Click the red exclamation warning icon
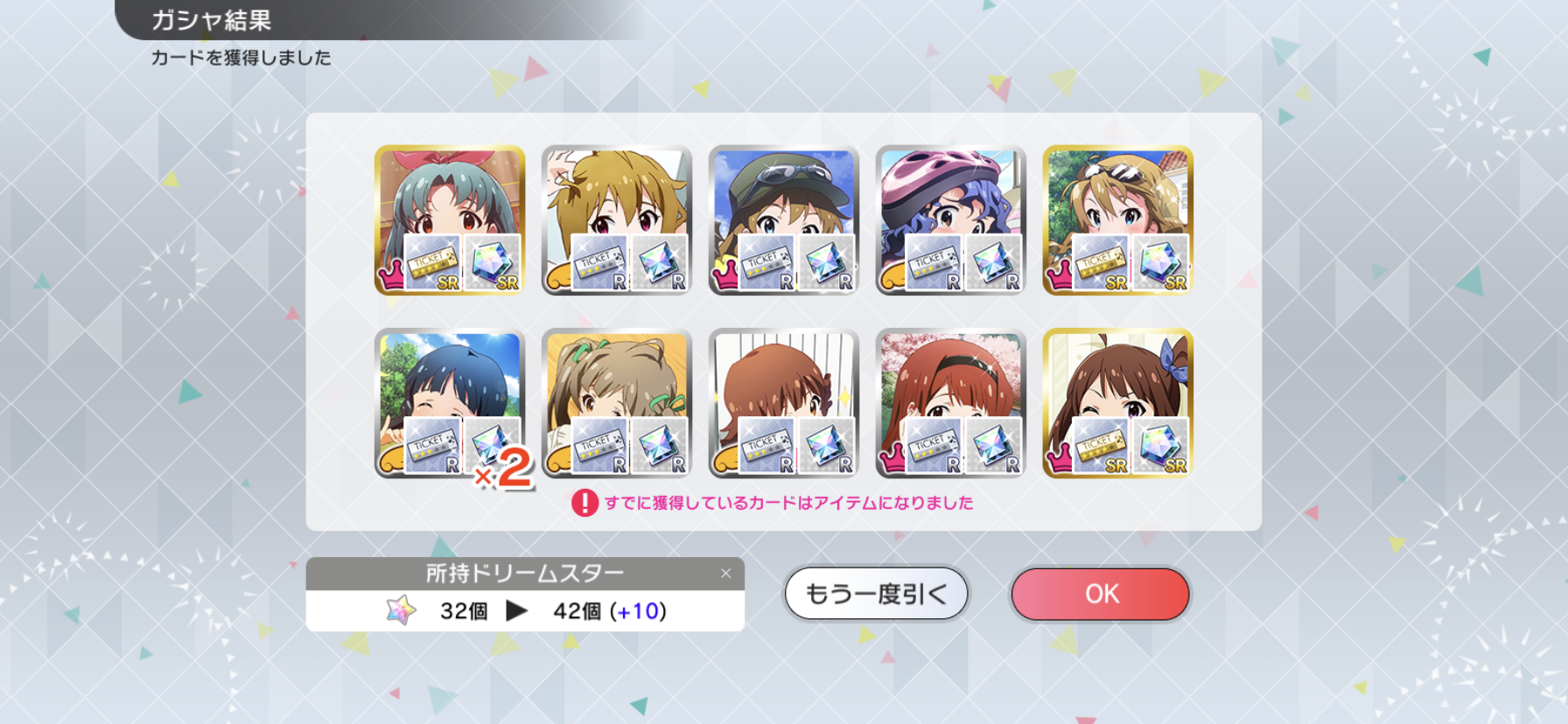This screenshot has height=724, width=1568. pos(584,503)
